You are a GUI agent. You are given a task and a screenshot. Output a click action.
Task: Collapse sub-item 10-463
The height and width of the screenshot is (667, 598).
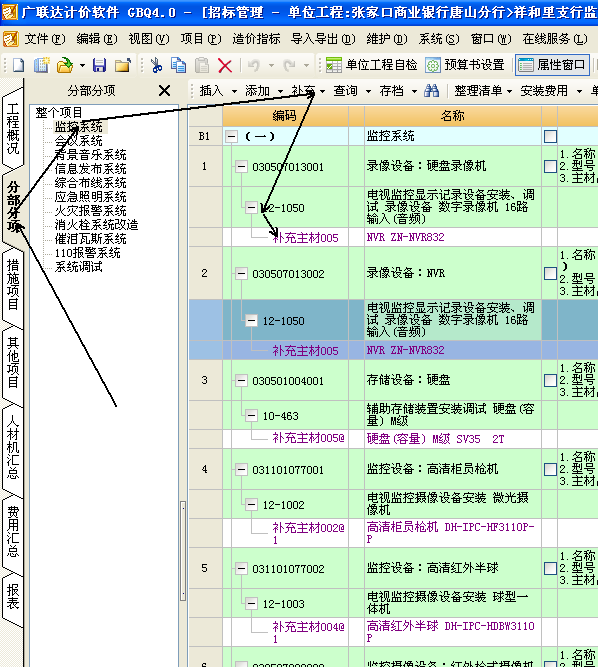tap(251, 415)
